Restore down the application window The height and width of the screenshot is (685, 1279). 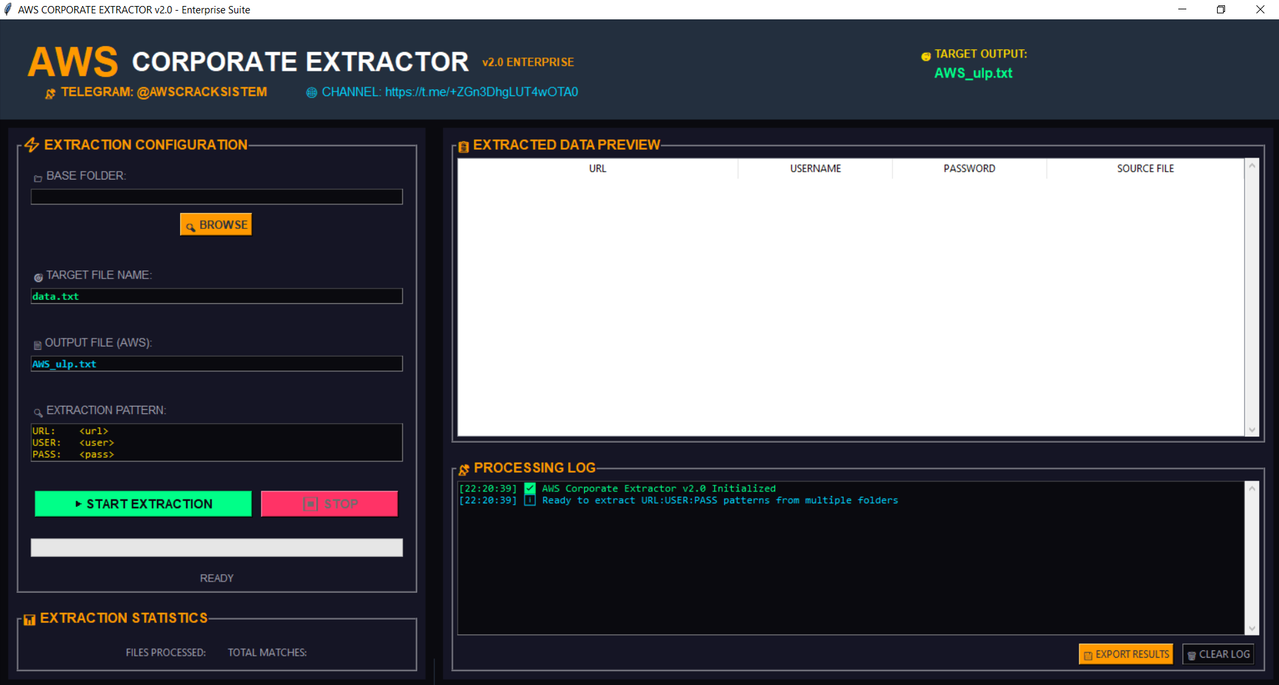click(1221, 9)
